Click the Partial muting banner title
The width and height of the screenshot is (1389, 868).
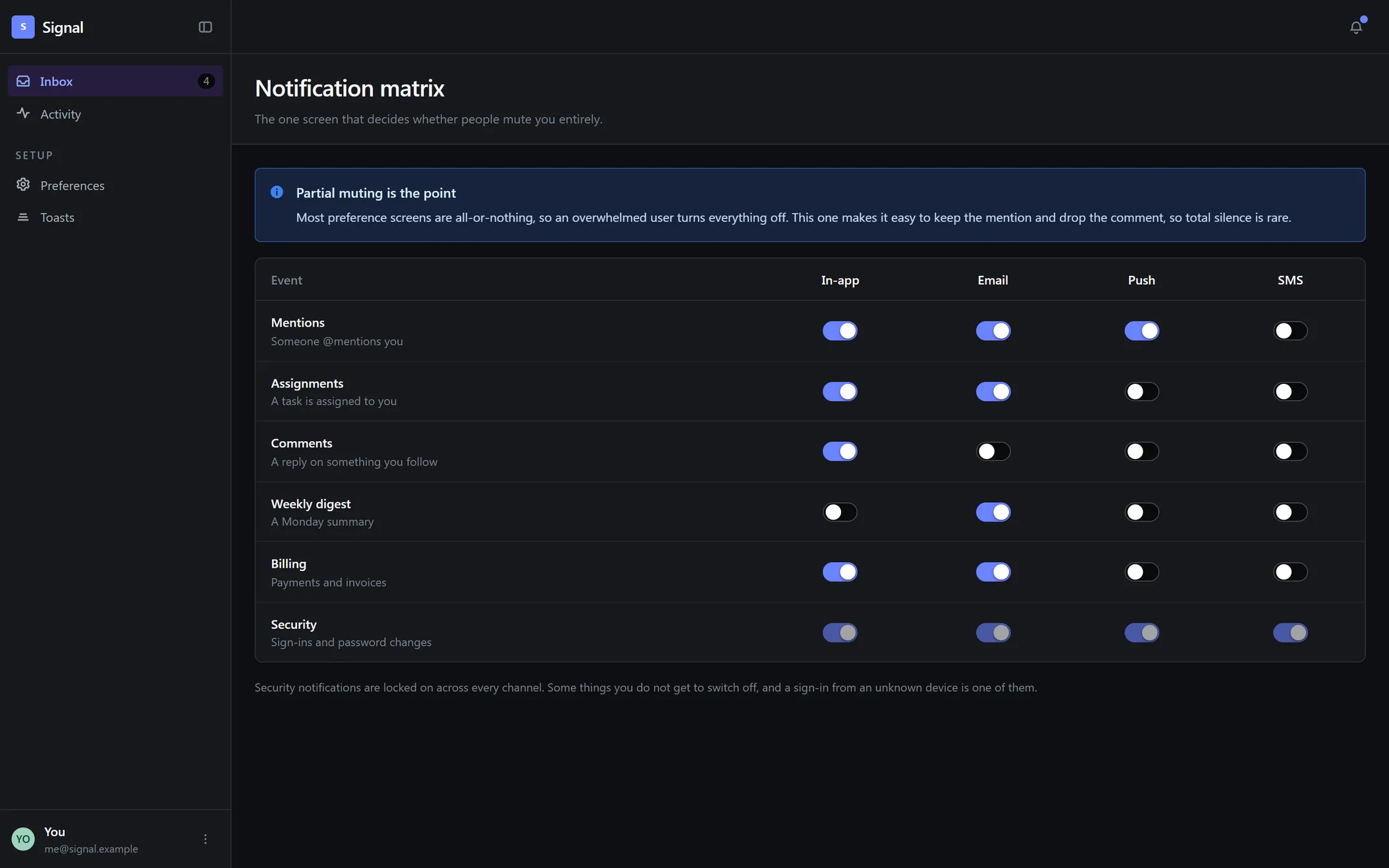point(376,193)
